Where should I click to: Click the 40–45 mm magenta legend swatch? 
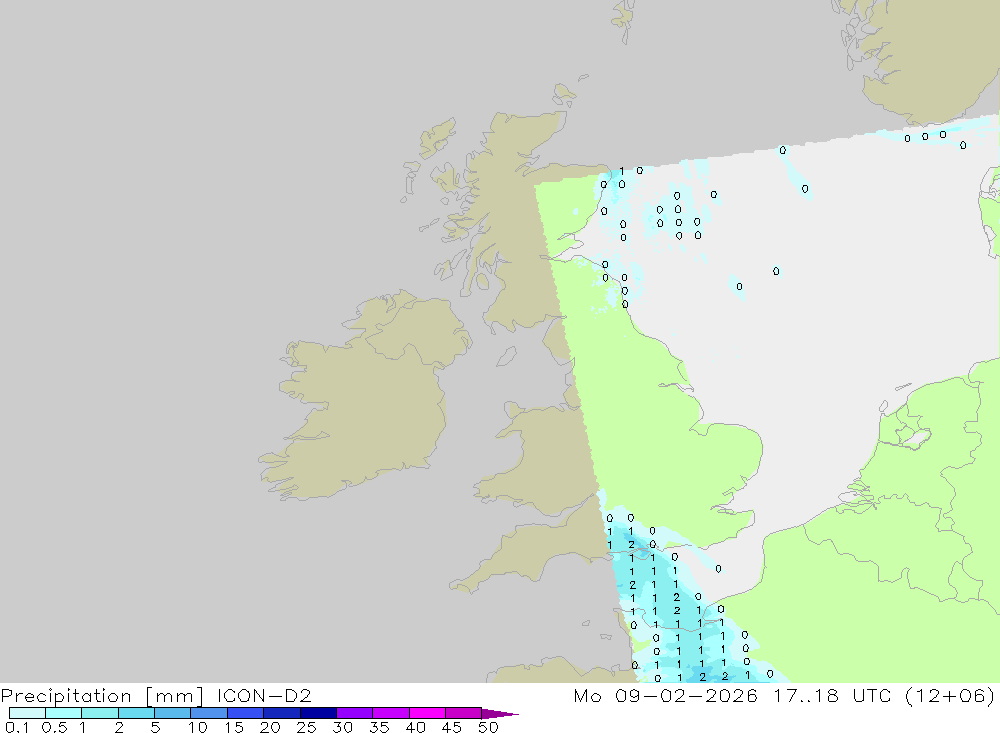coord(427,713)
